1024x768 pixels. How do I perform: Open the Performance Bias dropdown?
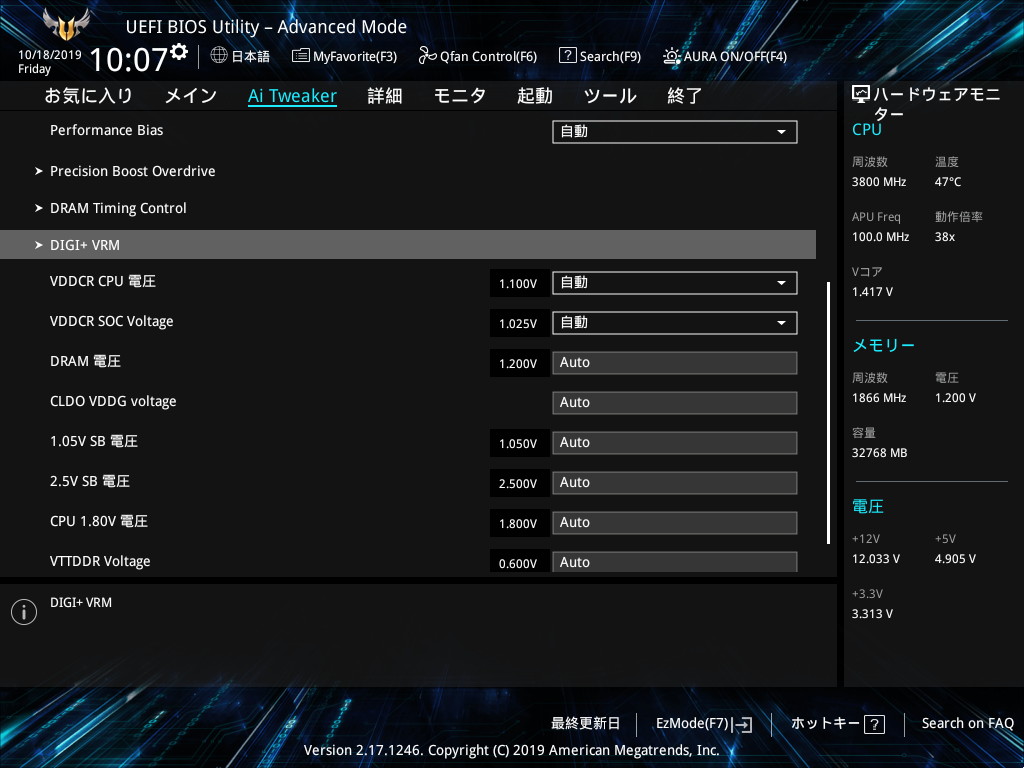click(x=675, y=132)
